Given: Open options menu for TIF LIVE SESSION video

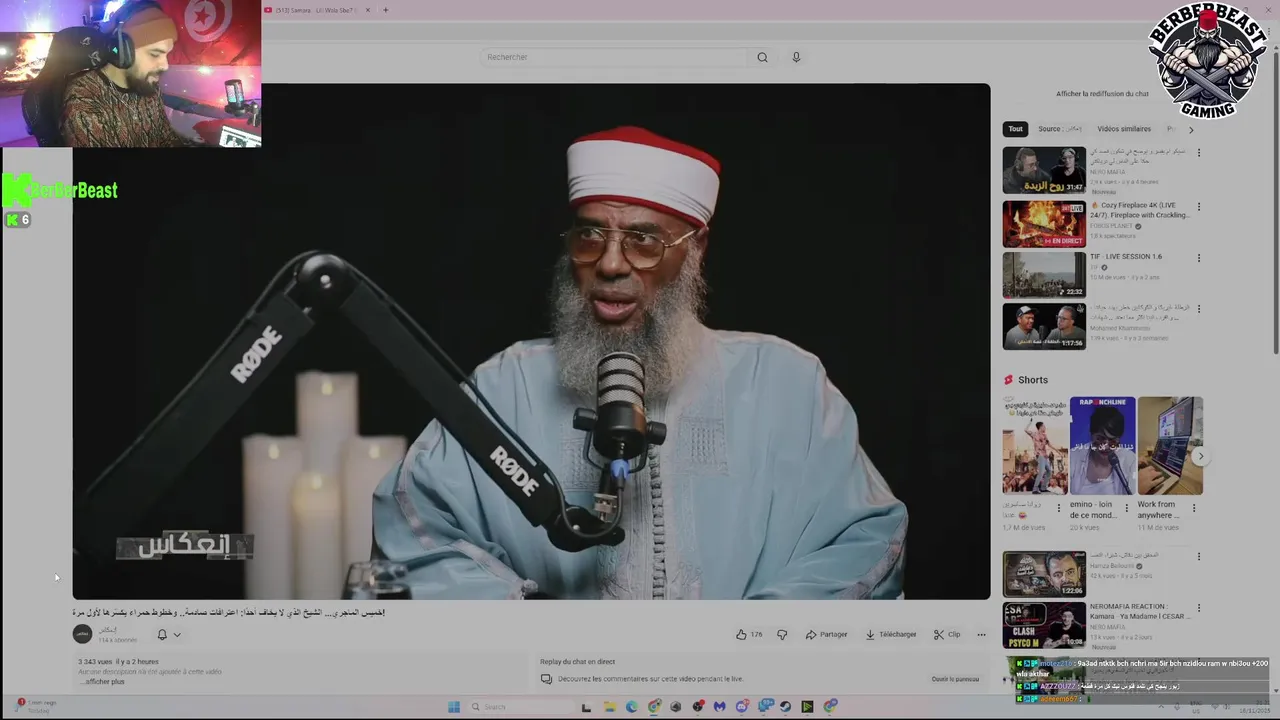Looking at the screenshot, I should pyautogui.click(x=1199, y=258).
